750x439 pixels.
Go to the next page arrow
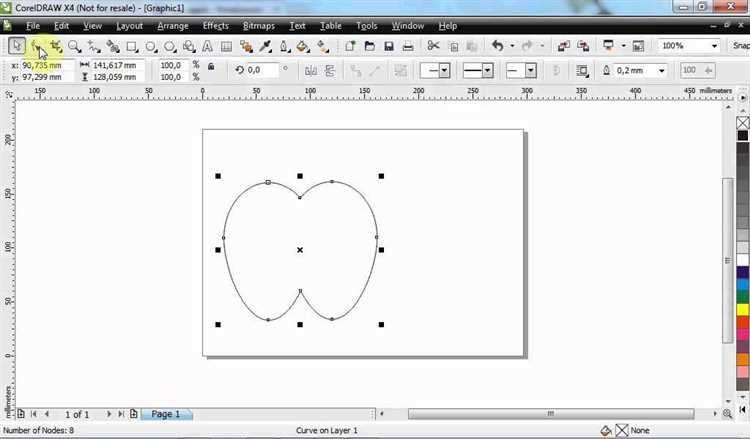(109, 414)
